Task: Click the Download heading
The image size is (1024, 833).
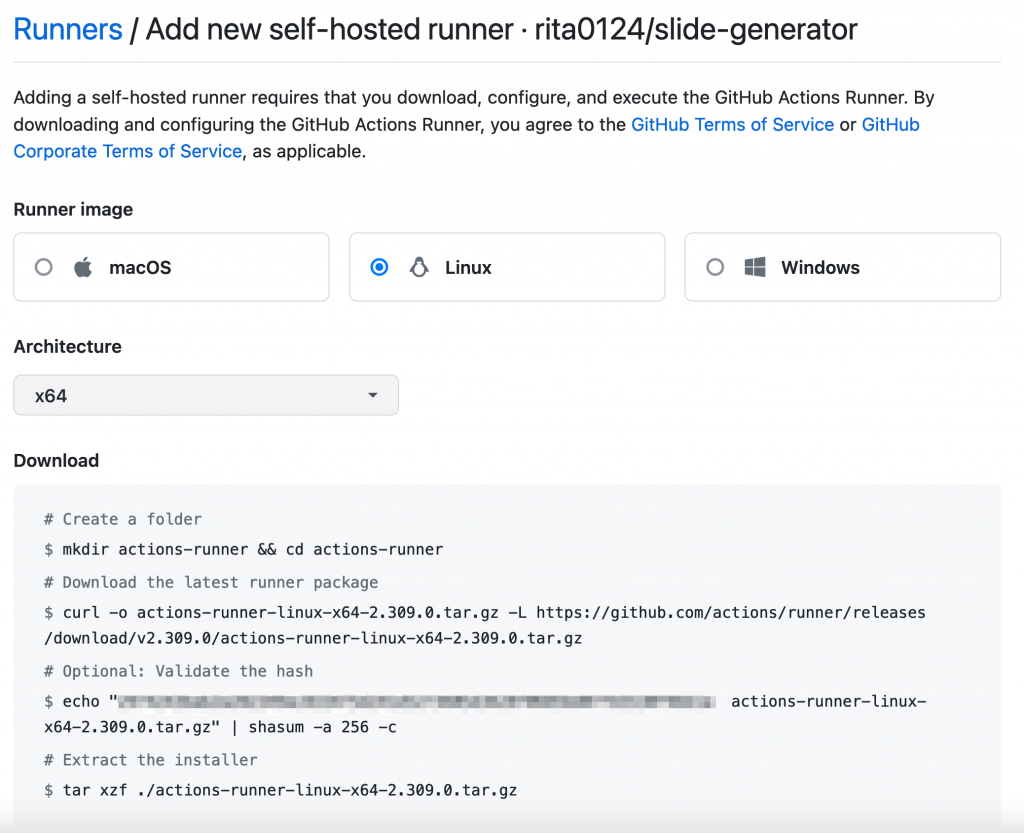Action: [56, 461]
